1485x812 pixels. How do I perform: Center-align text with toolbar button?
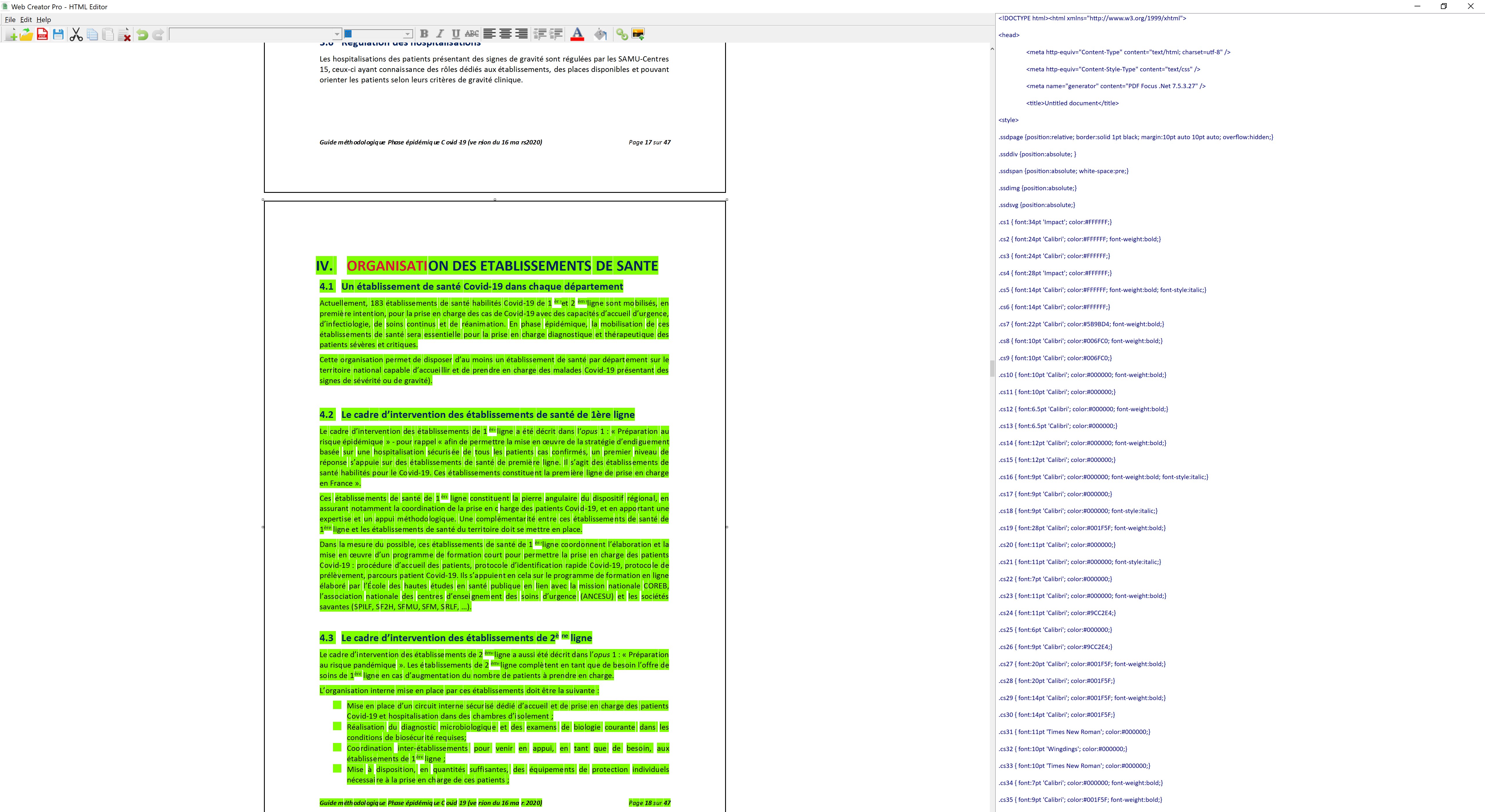pos(506,34)
